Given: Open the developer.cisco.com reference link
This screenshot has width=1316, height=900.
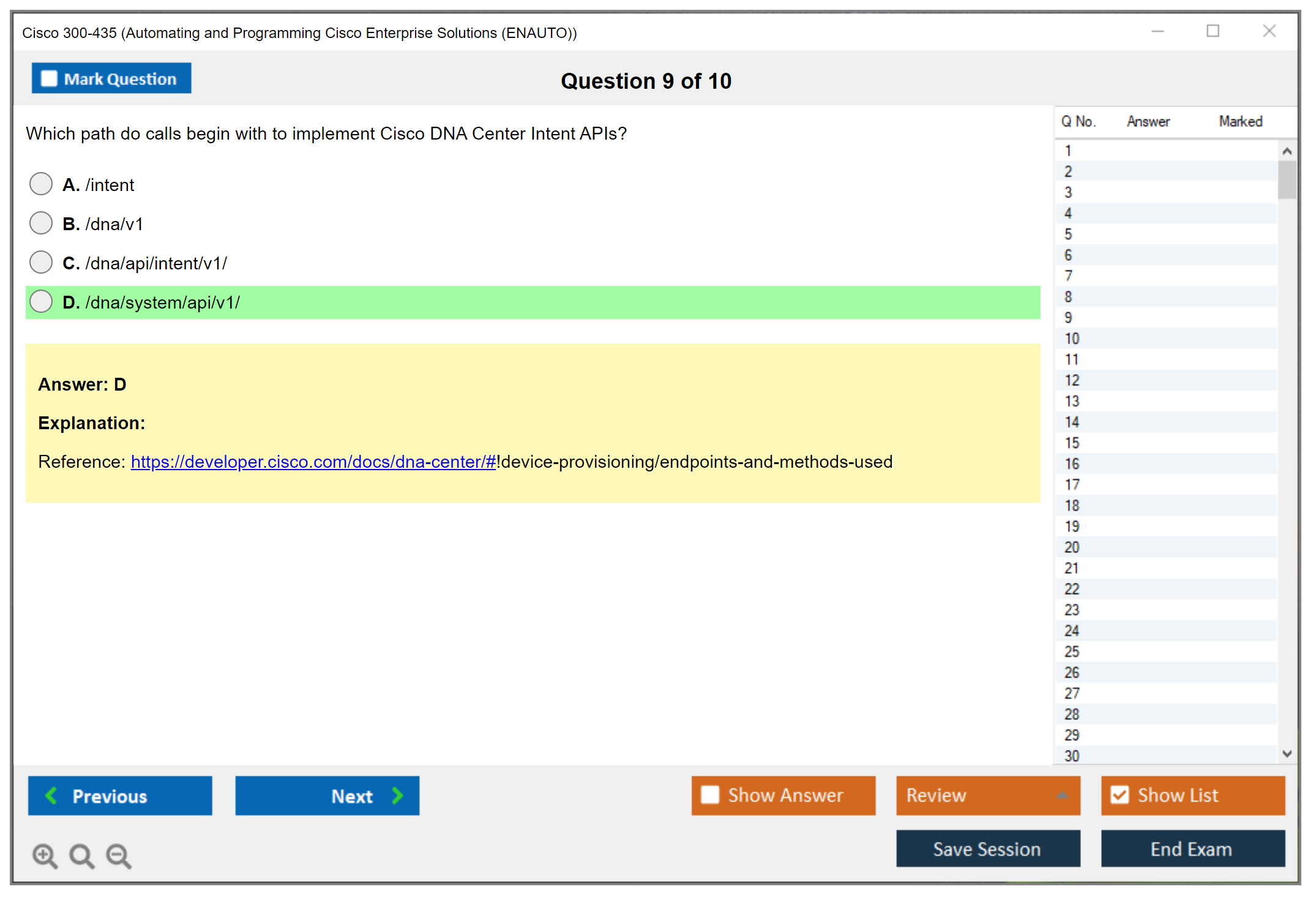Looking at the screenshot, I should click(313, 462).
